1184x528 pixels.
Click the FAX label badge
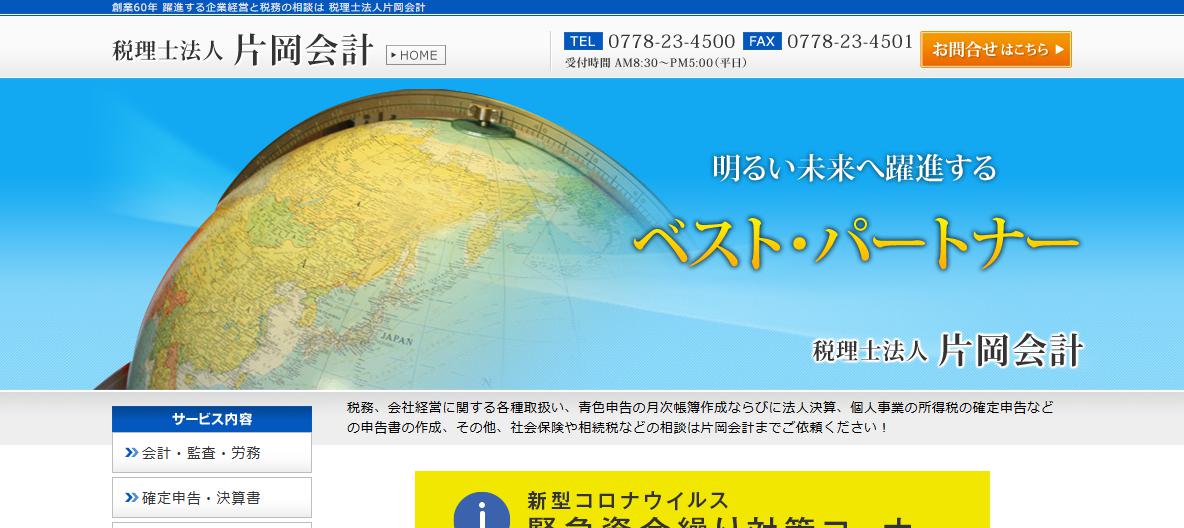pyautogui.click(x=762, y=42)
